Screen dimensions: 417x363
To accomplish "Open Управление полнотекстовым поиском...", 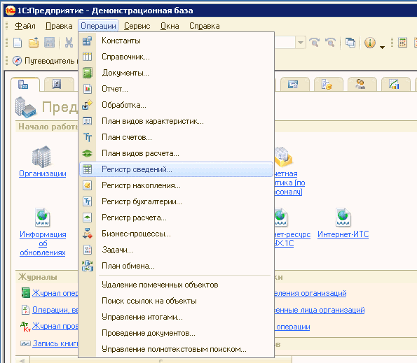I will pyautogui.click(x=176, y=349).
